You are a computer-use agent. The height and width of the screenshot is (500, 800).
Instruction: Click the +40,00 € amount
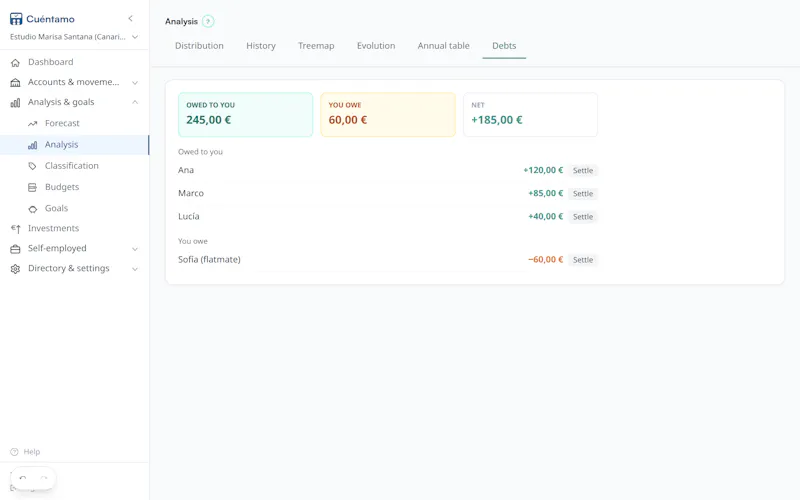(545, 216)
